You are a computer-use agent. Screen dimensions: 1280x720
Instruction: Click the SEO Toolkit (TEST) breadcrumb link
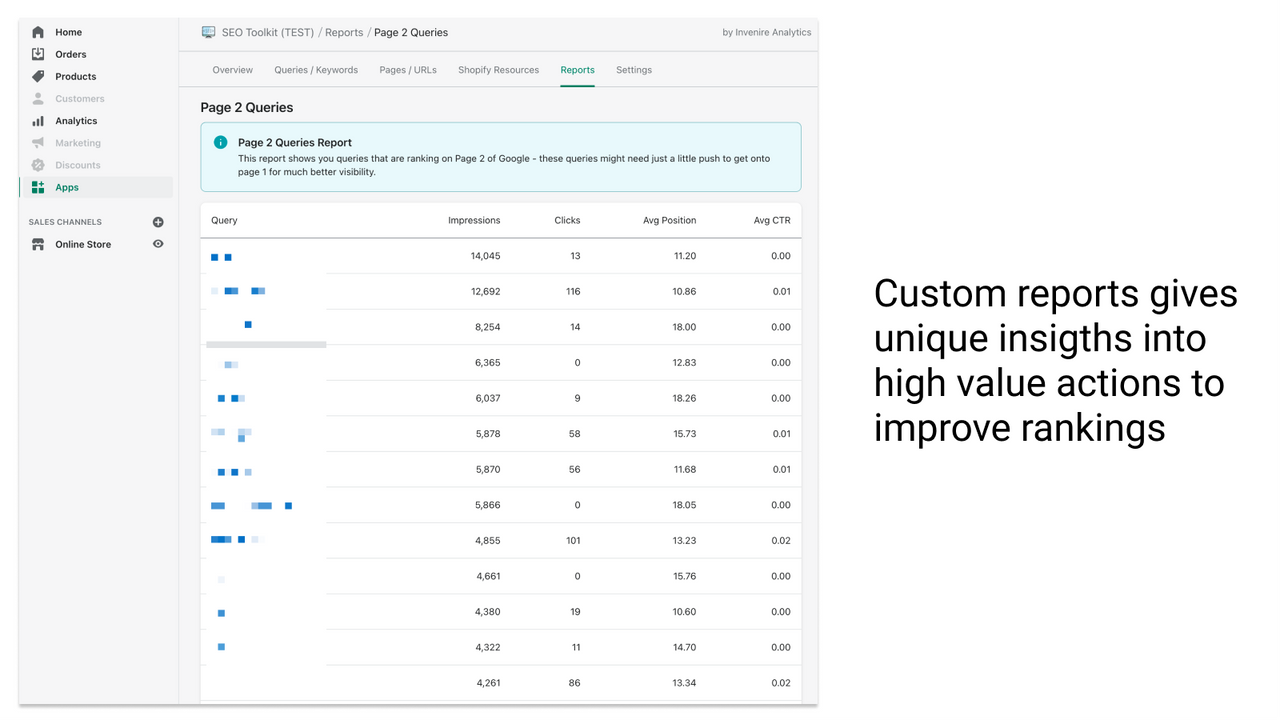(268, 31)
